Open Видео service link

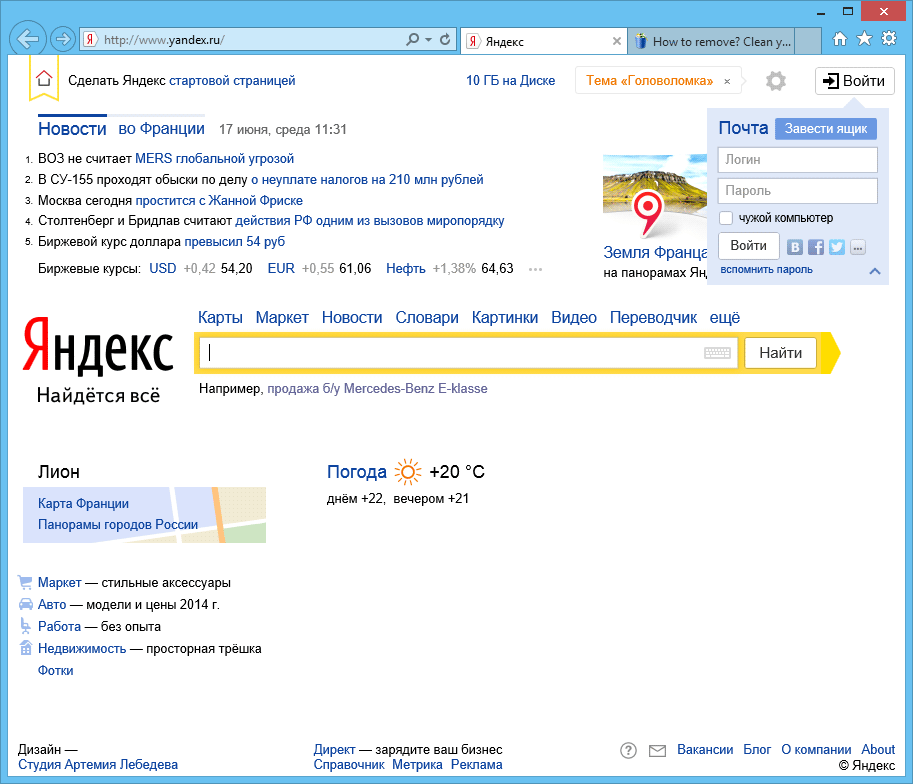click(574, 317)
